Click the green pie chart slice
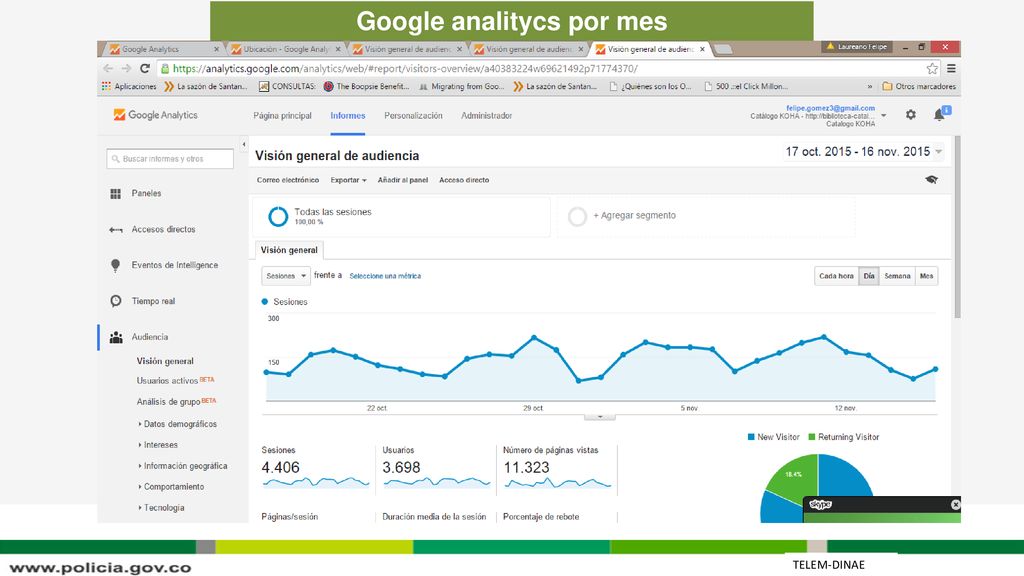This screenshot has width=1024, height=576. click(794, 479)
